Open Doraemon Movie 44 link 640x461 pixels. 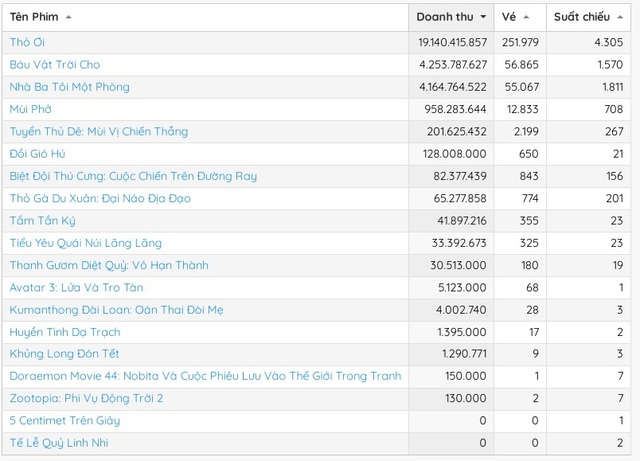tap(205, 376)
